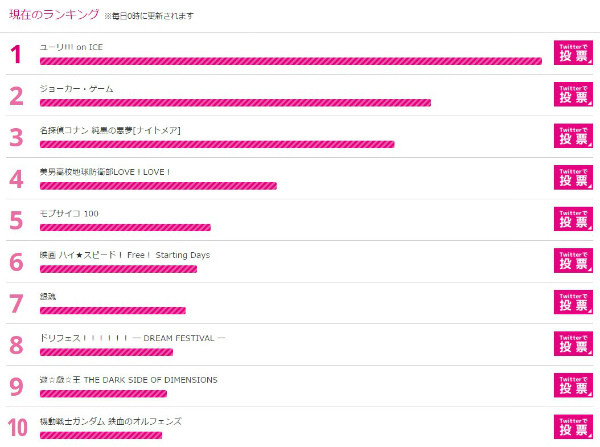Vote via Twitter for DREAM FESTIVAL

pyautogui.click(x=573, y=344)
